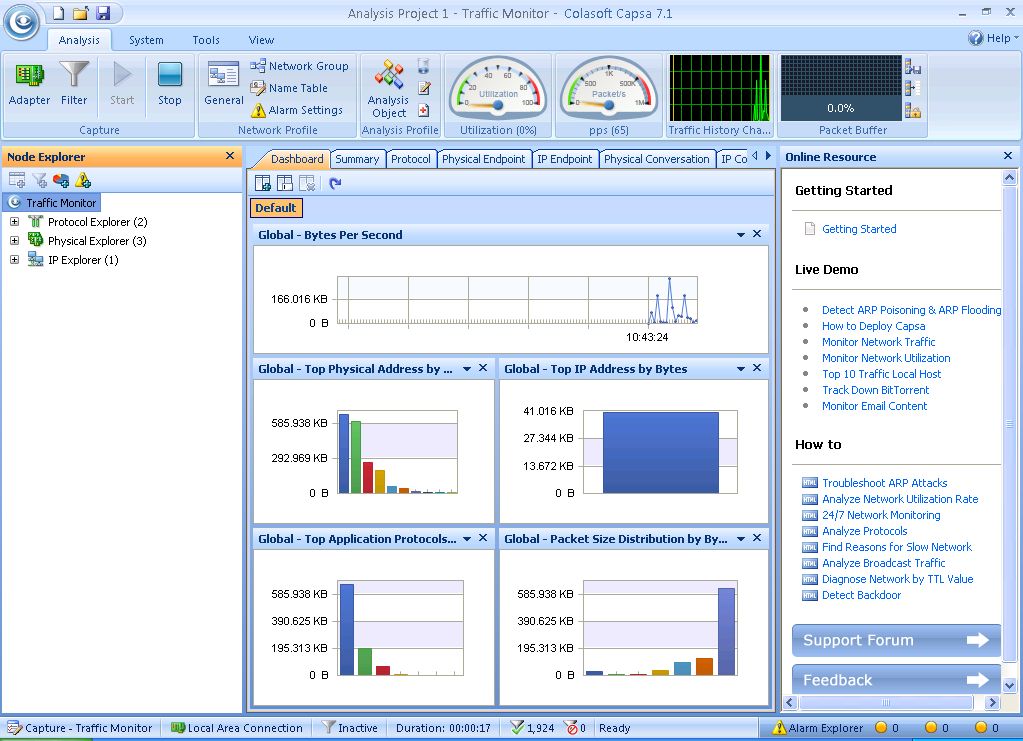Click the Packet Buffer lock icon

[x=913, y=110]
